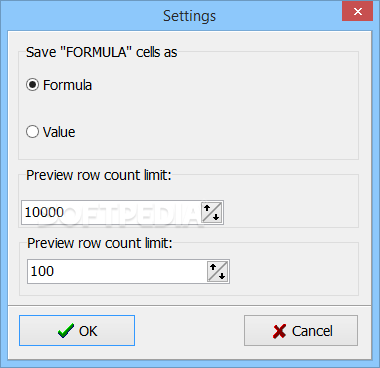Select the Value radio button
The image size is (380, 368).
tap(32, 132)
